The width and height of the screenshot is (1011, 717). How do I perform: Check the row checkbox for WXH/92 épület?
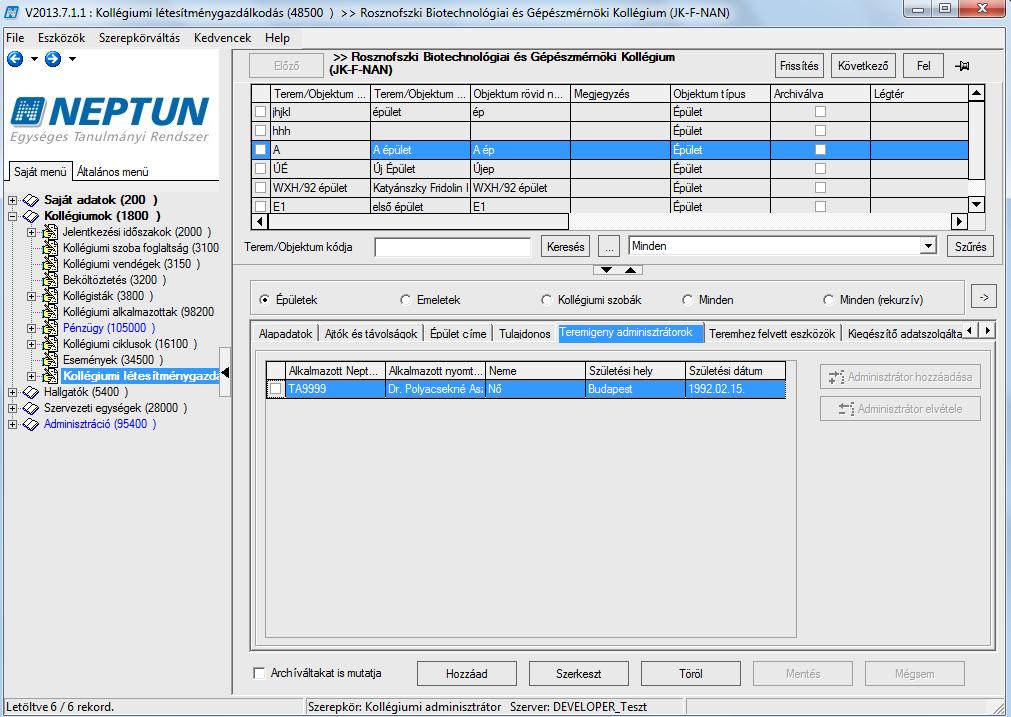(260, 188)
